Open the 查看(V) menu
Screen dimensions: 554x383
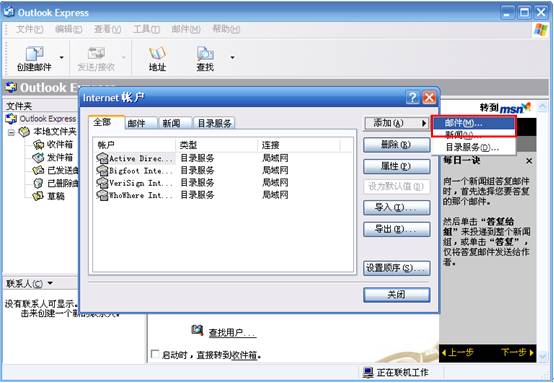(x=107, y=29)
